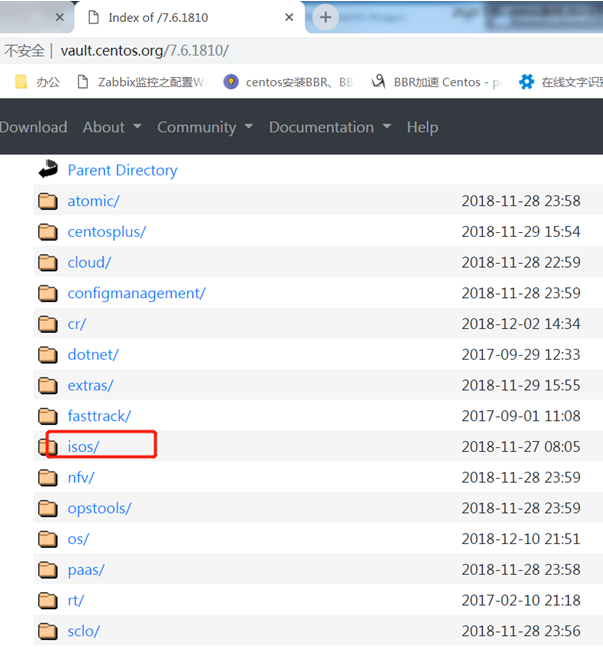Expand the Documentation dropdown menu

330,127
